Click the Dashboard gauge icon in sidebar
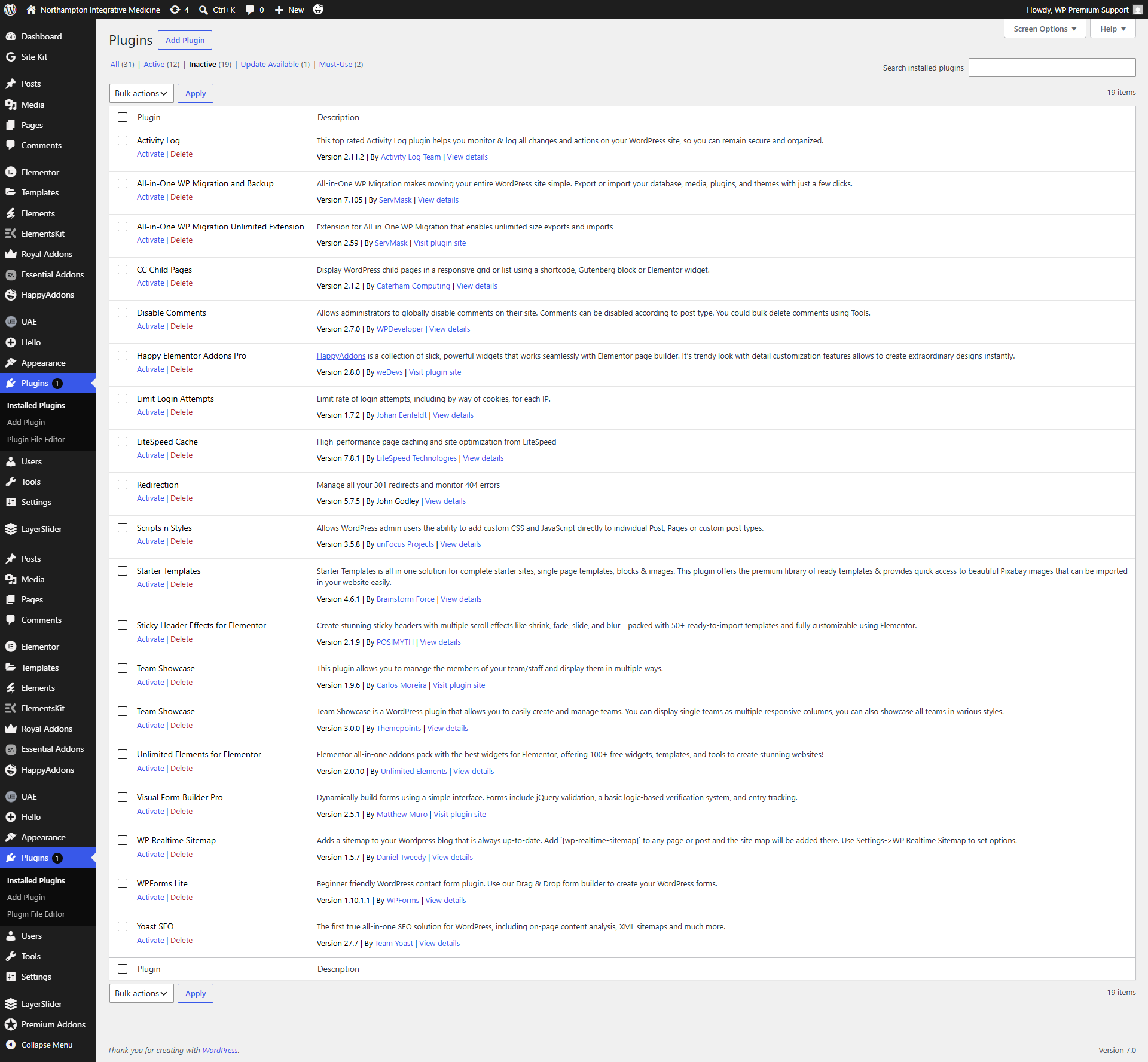1148x1062 pixels. [11, 36]
